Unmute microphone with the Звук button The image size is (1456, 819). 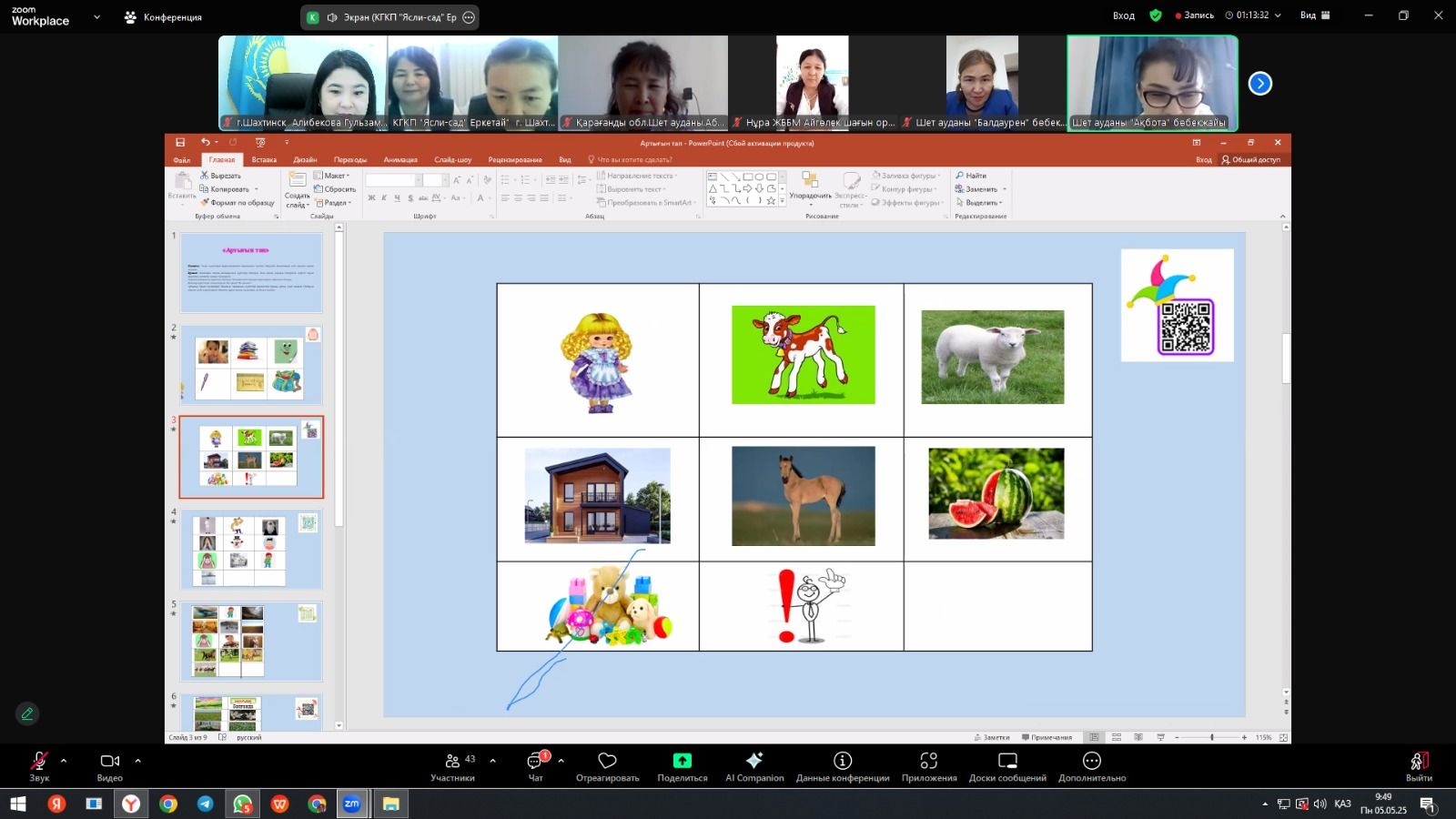39,765
